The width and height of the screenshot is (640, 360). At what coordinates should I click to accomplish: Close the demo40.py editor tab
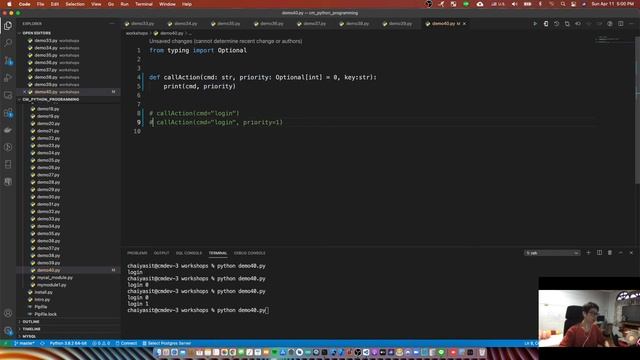click(x=464, y=24)
